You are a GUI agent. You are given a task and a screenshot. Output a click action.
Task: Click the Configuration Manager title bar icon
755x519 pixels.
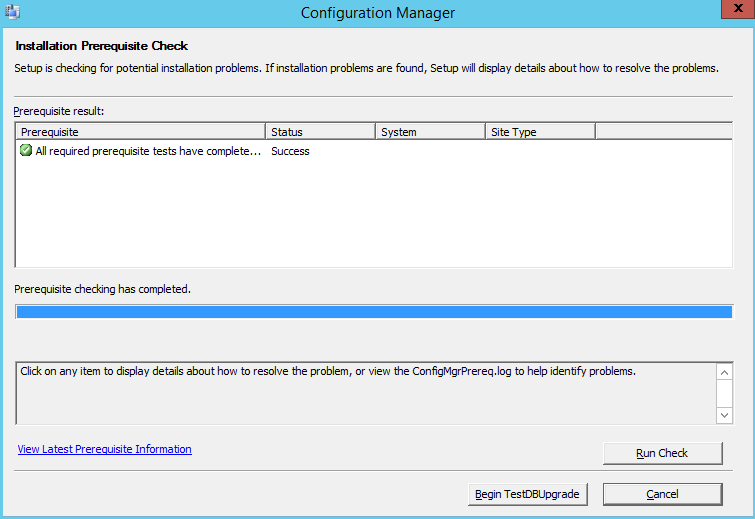coord(13,12)
